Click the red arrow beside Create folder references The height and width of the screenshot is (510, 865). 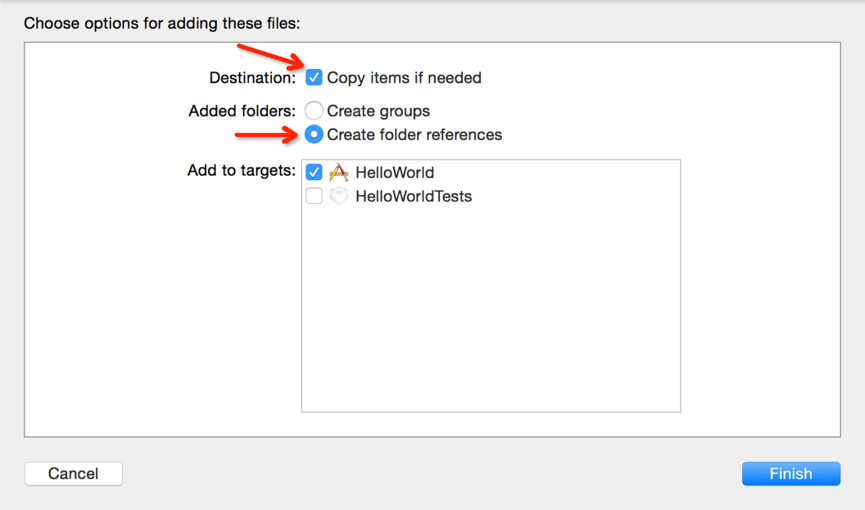[266, 135]
